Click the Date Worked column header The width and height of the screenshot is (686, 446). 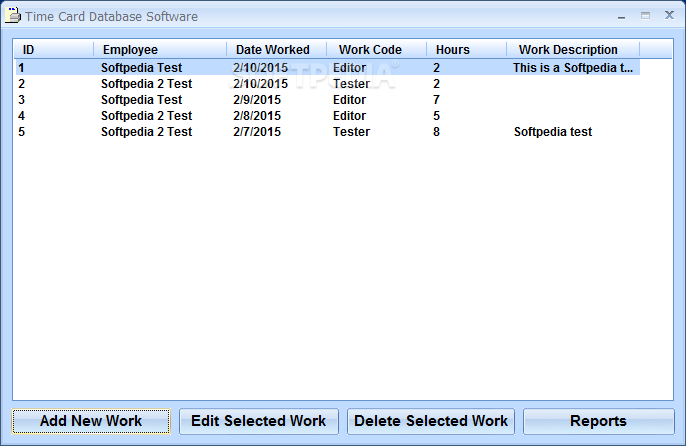click(276, 49)
